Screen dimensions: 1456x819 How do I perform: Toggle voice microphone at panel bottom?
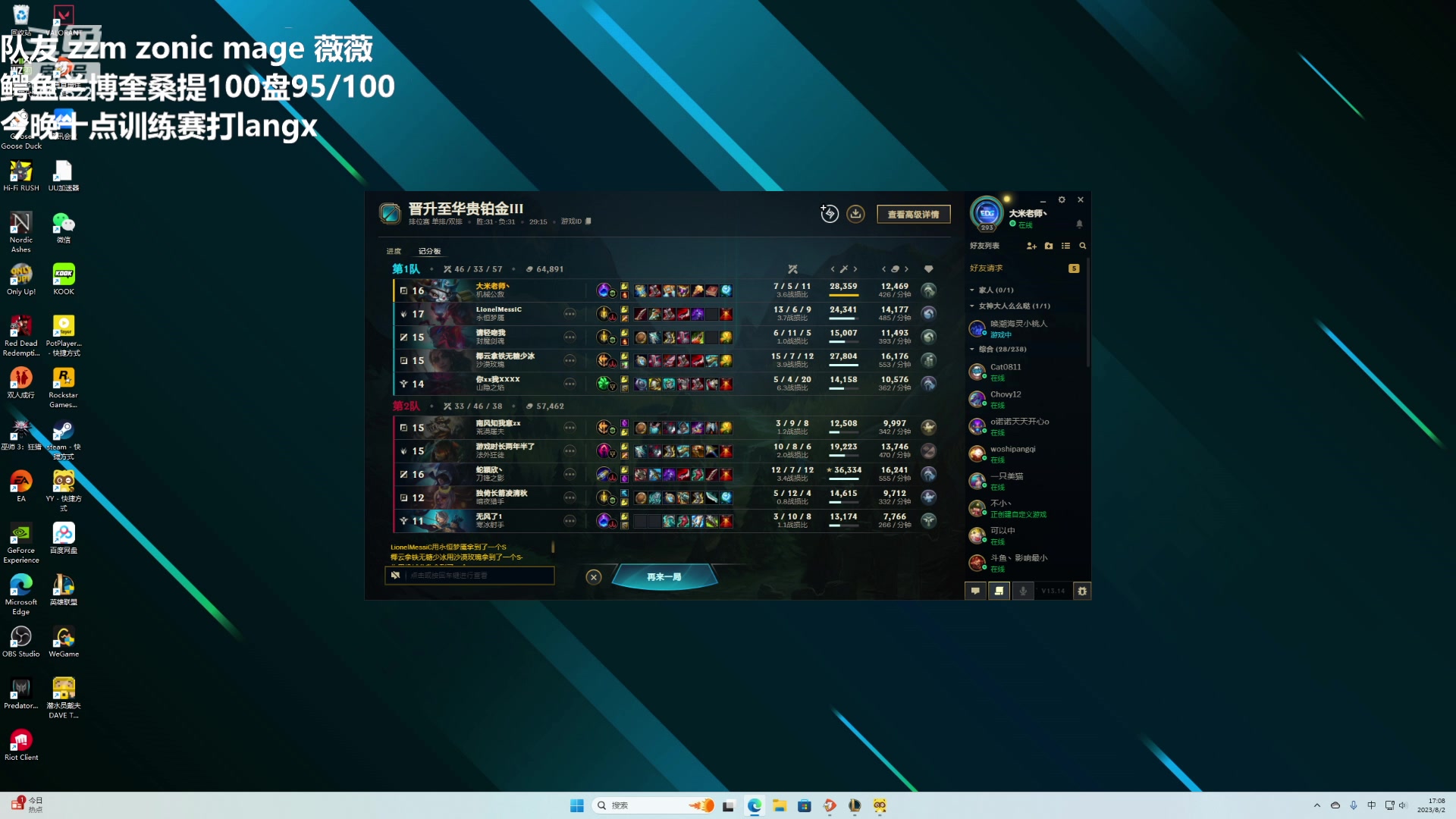click(x=1022, y=591)
